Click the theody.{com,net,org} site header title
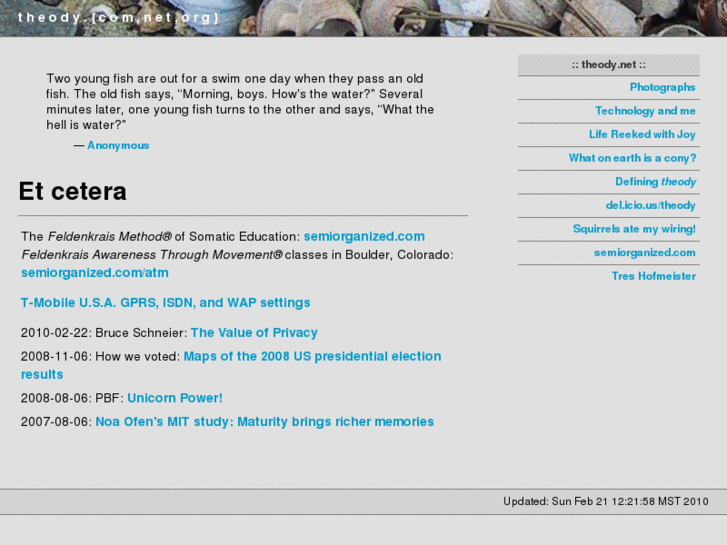The height and width of the screenshot is (545, 727). pyautogui.click(x=119, y=17)
